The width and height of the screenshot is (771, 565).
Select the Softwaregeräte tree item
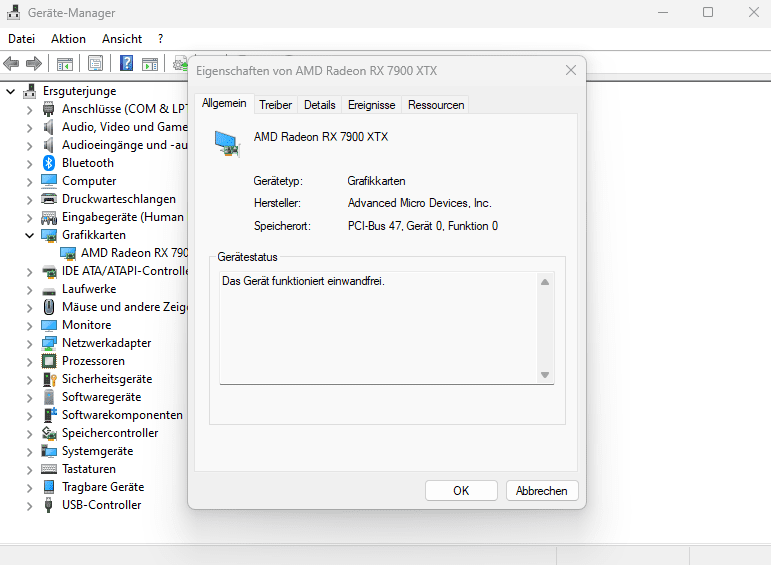pyautogui.click(x=101, y=397)
